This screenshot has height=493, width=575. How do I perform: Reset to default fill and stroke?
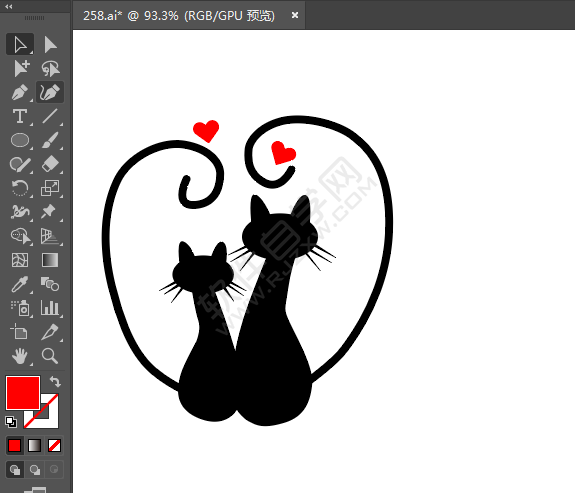pyautogui.click(x=11, y=422)
